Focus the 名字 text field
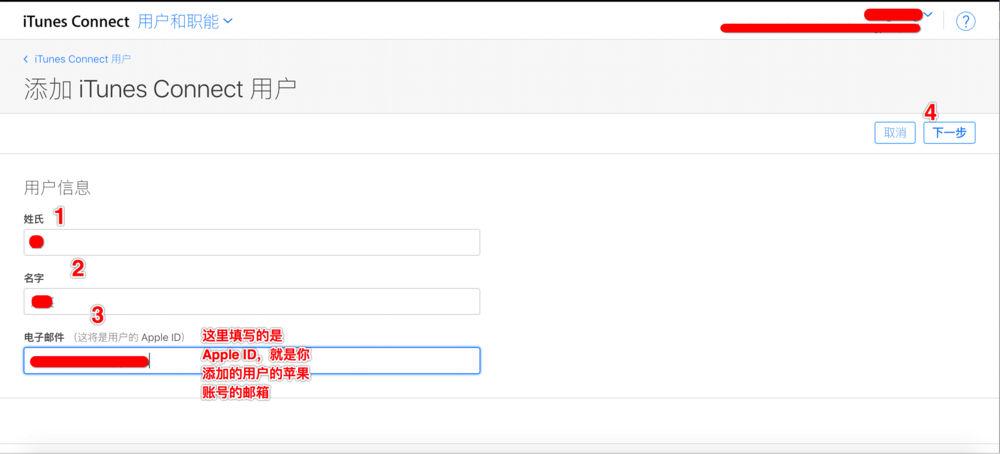 point(251,301)
